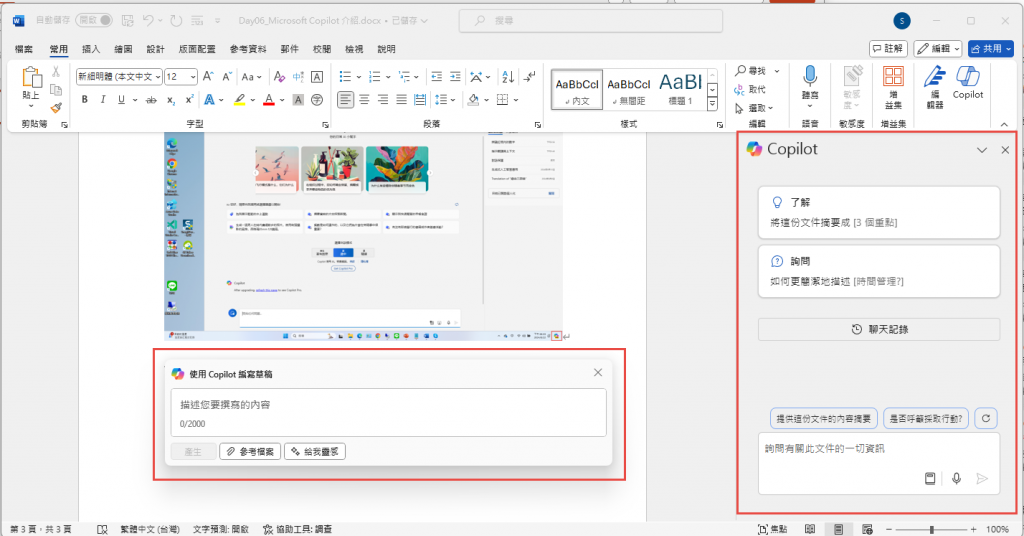Click 取代 replace button

750,89
